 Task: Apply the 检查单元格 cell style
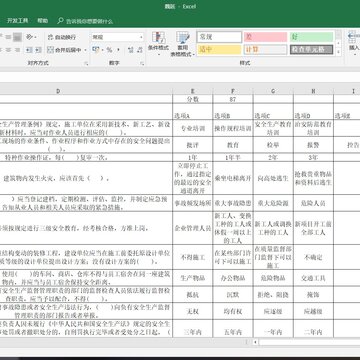(311, 50)
